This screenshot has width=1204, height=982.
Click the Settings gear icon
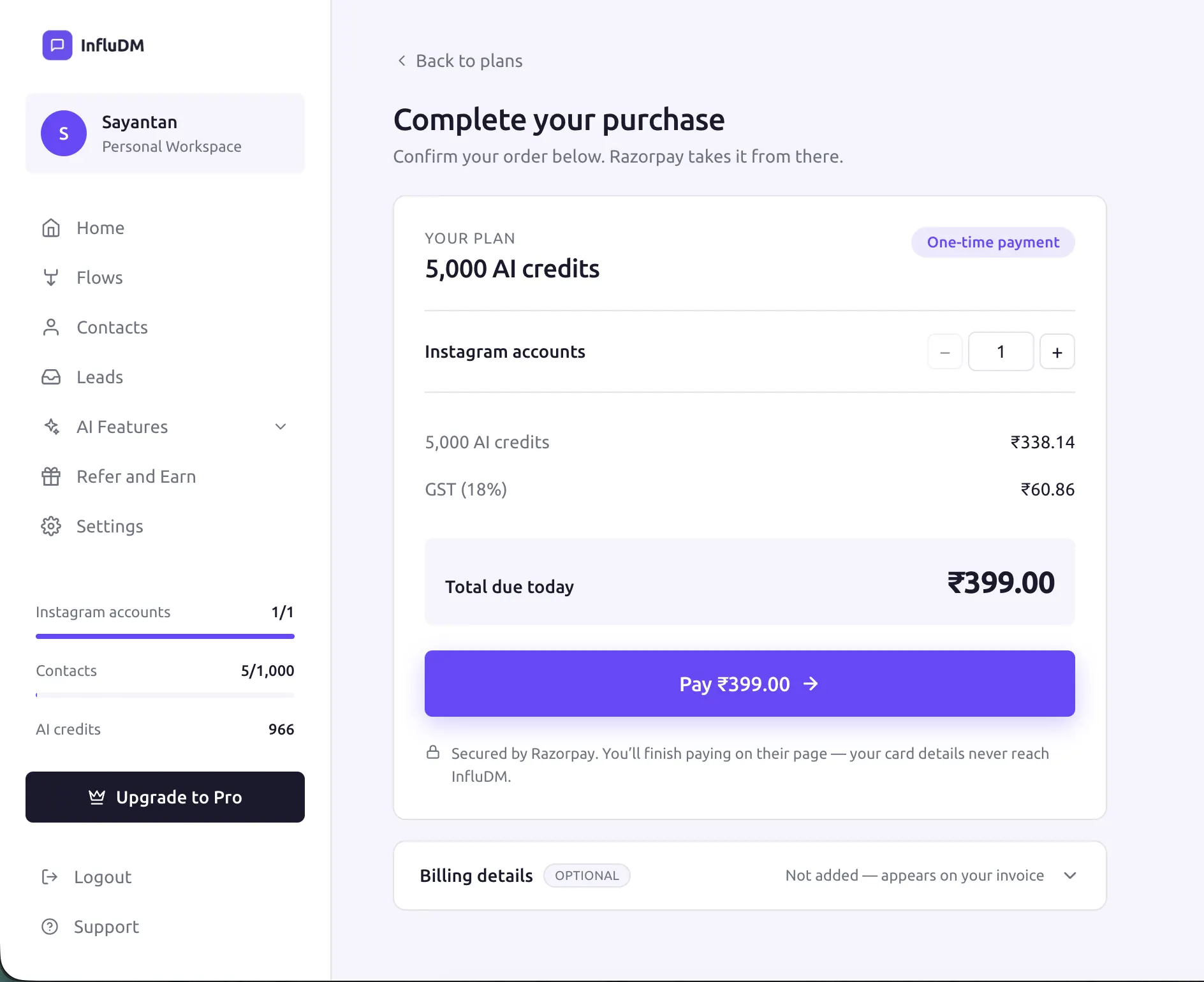[51, 526]
